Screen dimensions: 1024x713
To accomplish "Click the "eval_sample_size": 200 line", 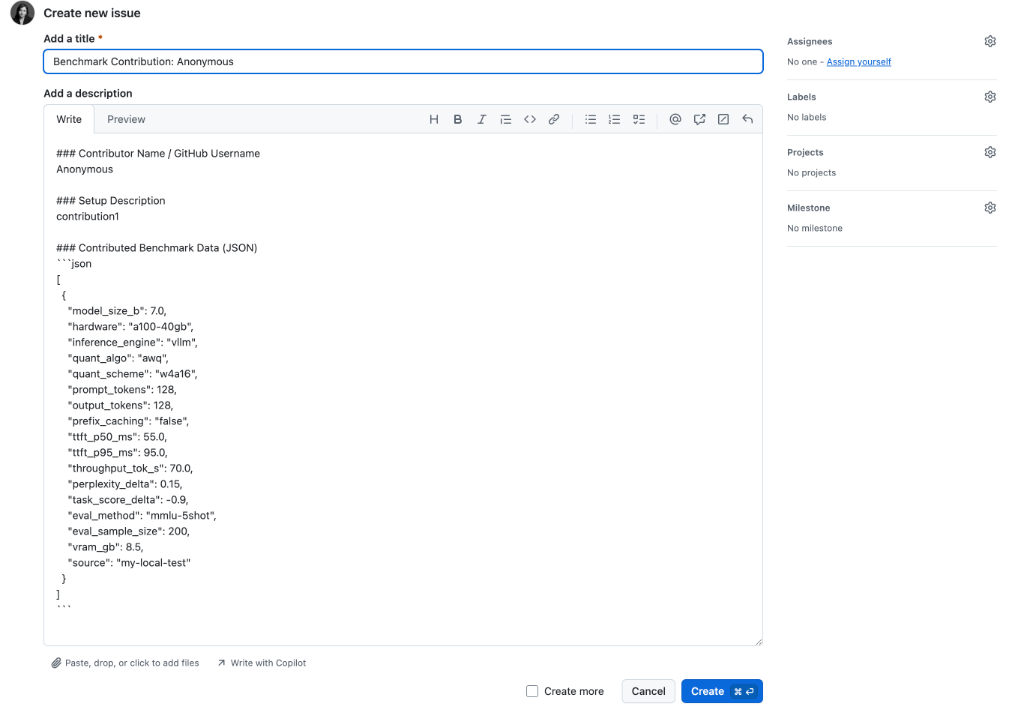I will pos(129,531).
